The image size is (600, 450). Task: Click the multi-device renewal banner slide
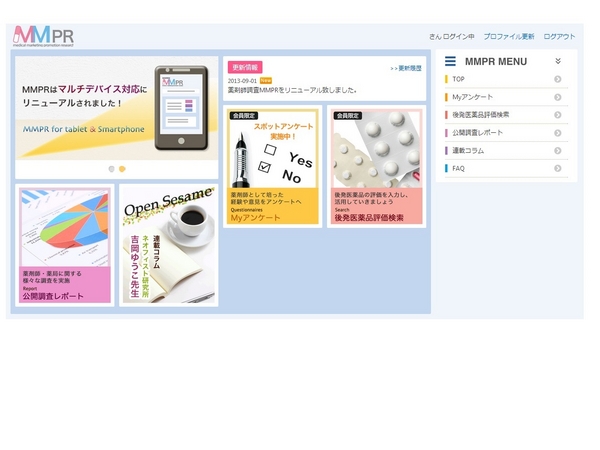[x=117, y=108]
